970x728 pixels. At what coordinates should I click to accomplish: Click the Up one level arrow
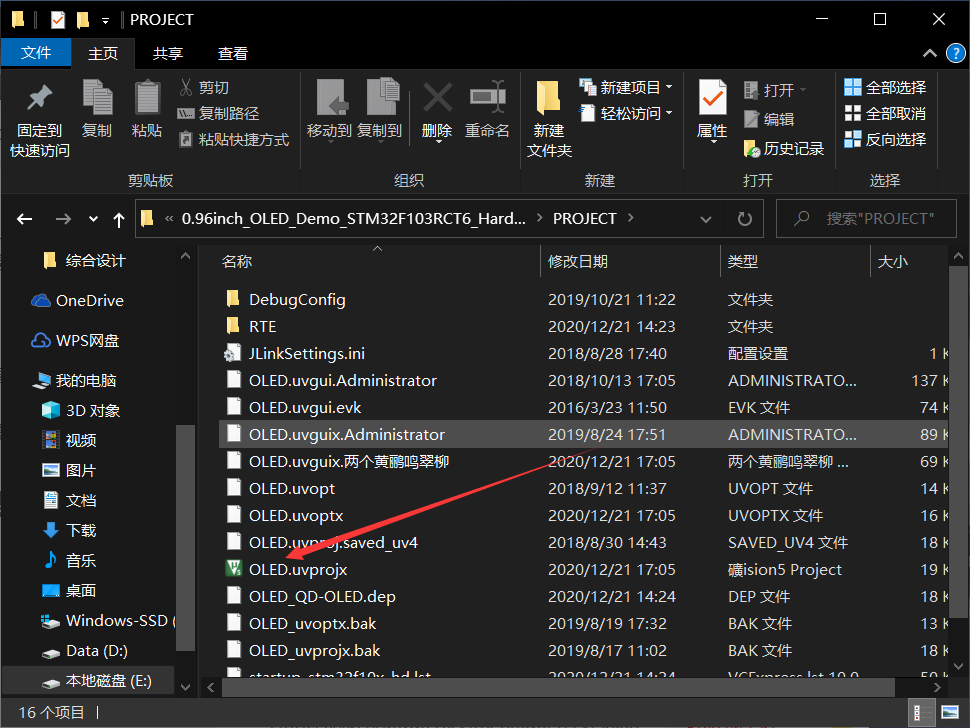(119, 219)
